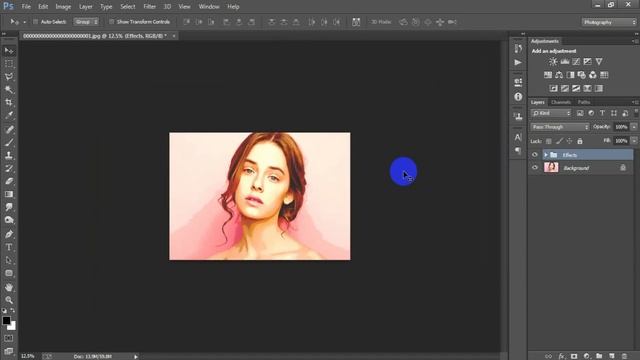Select the Hand tool

9,287
